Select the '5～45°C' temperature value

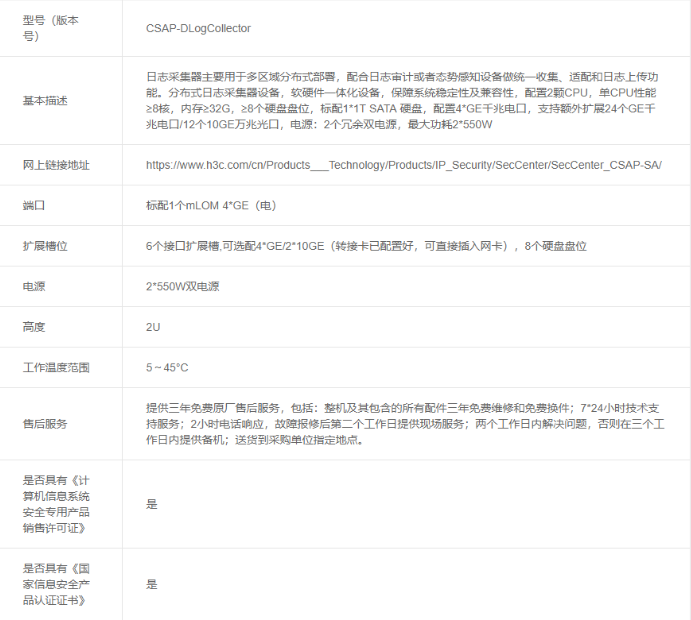pos(167,368)
